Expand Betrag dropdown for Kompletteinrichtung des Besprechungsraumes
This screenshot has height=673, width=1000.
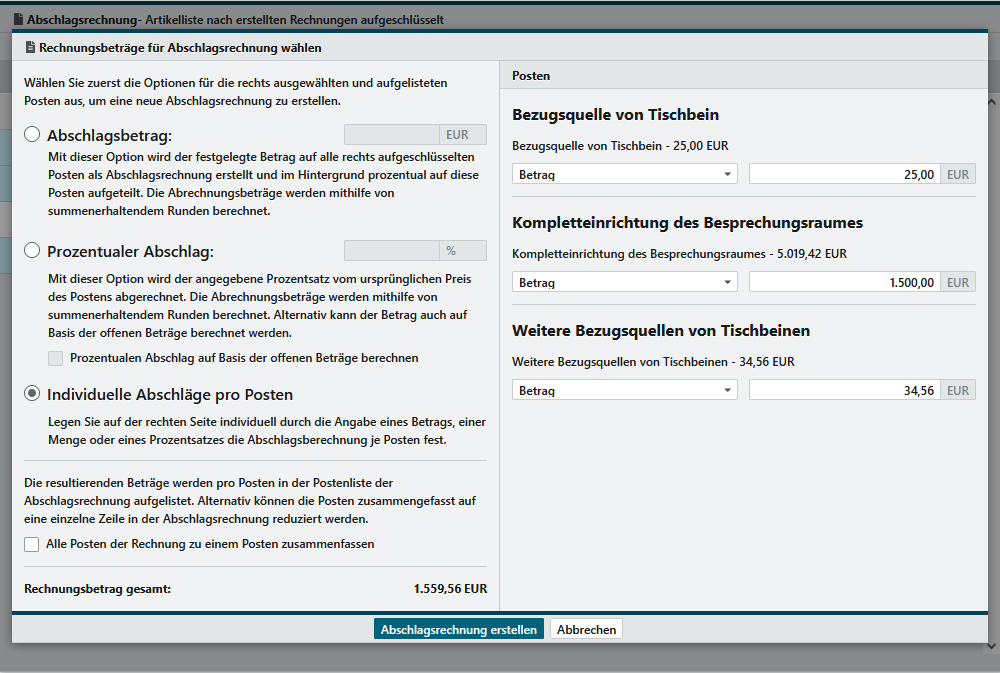coord(625,282)
